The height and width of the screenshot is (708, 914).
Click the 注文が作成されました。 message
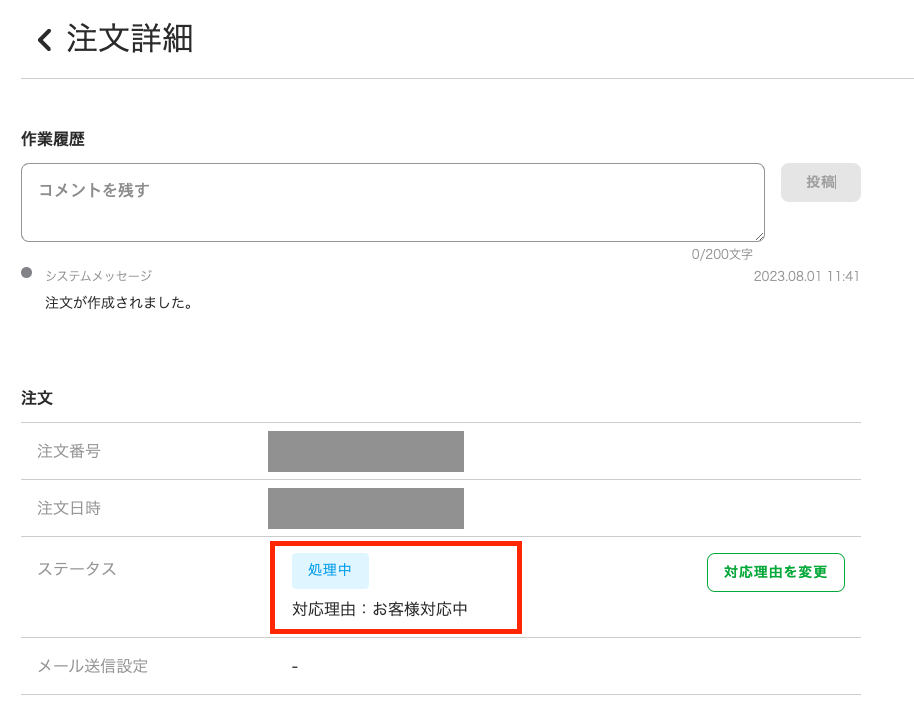click(x=119, y=302)
